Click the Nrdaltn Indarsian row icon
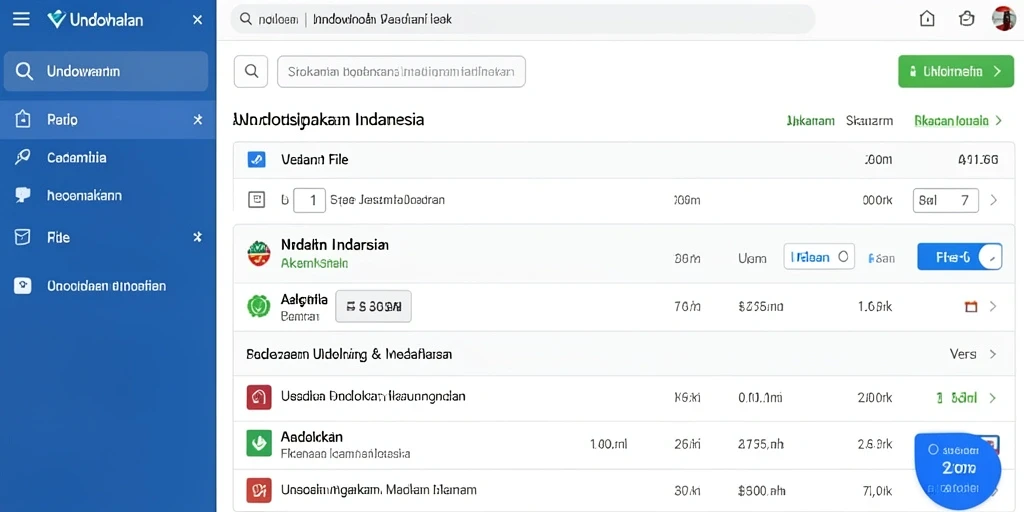 (259, 253)
